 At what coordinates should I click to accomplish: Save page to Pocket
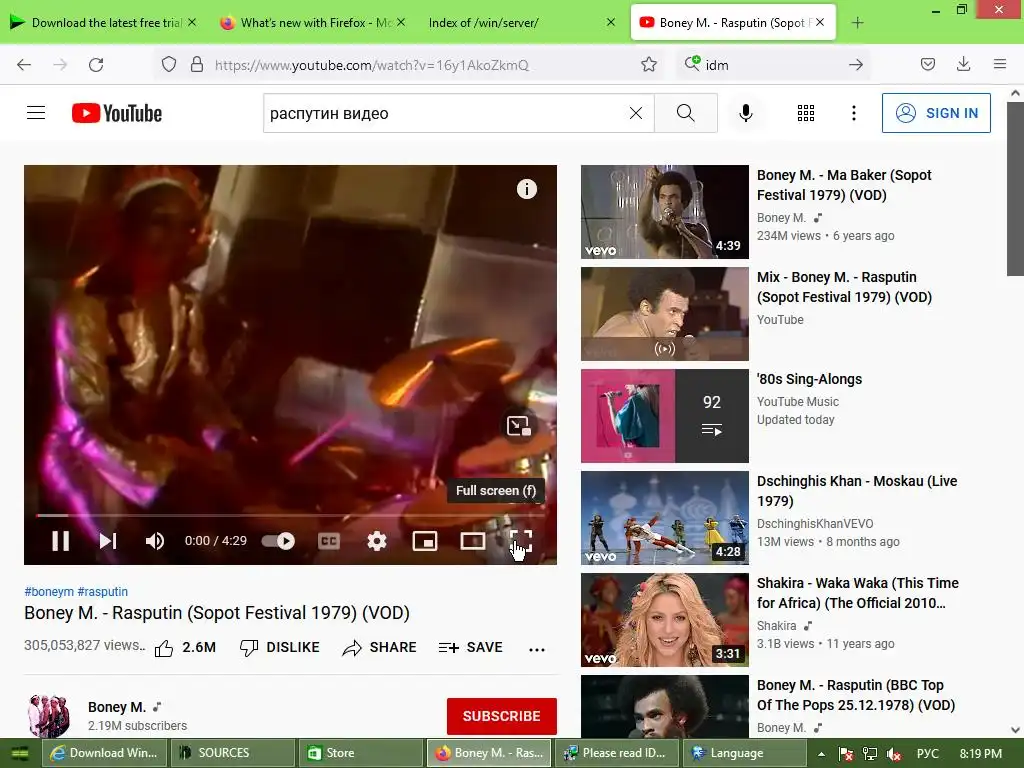point(927,65)
